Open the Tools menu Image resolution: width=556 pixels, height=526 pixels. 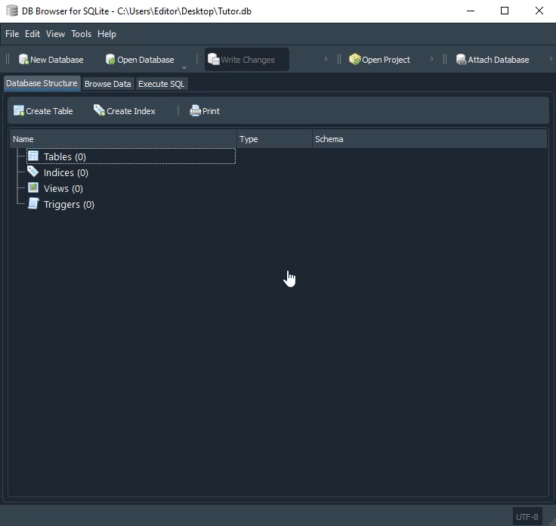(x=81, y=34)
